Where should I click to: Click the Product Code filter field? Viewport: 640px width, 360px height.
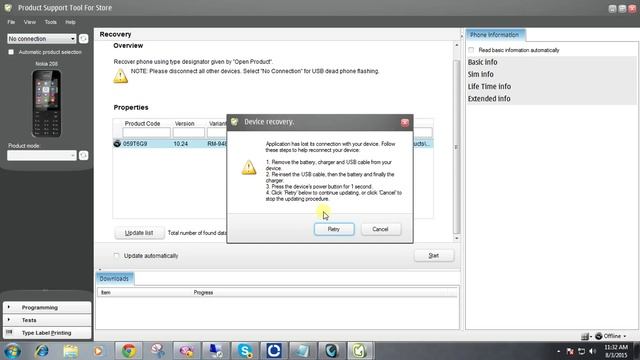[x=147, y=132]
